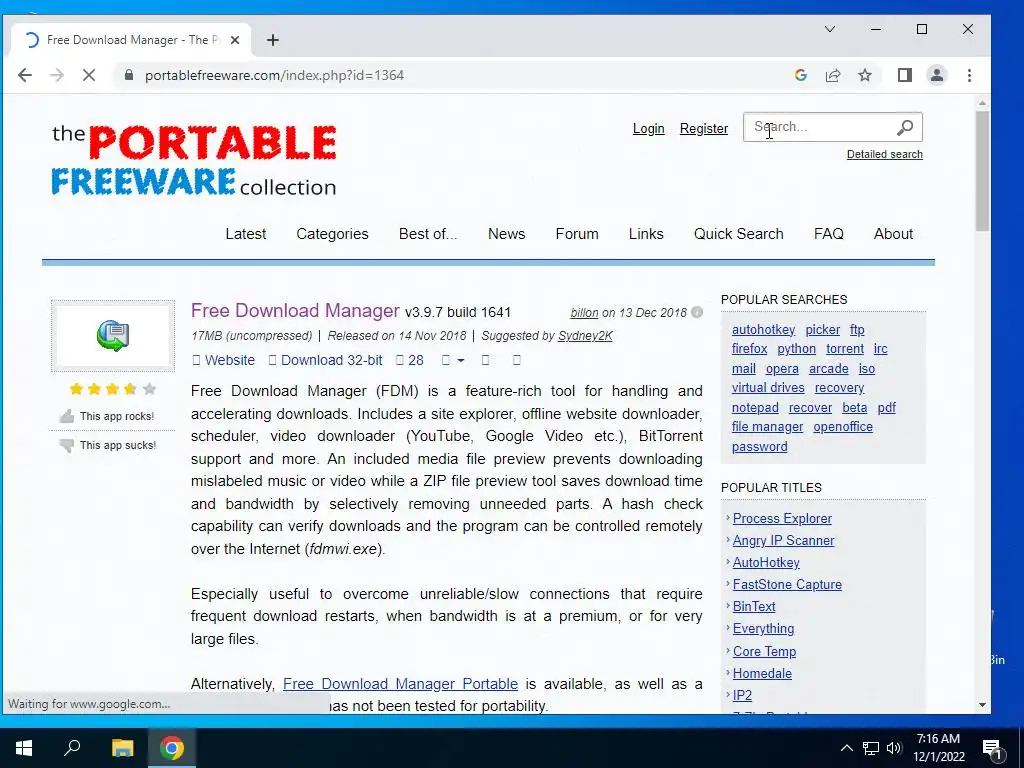
Task: Open the Quick Search menu item
Action: pos(739,234)
